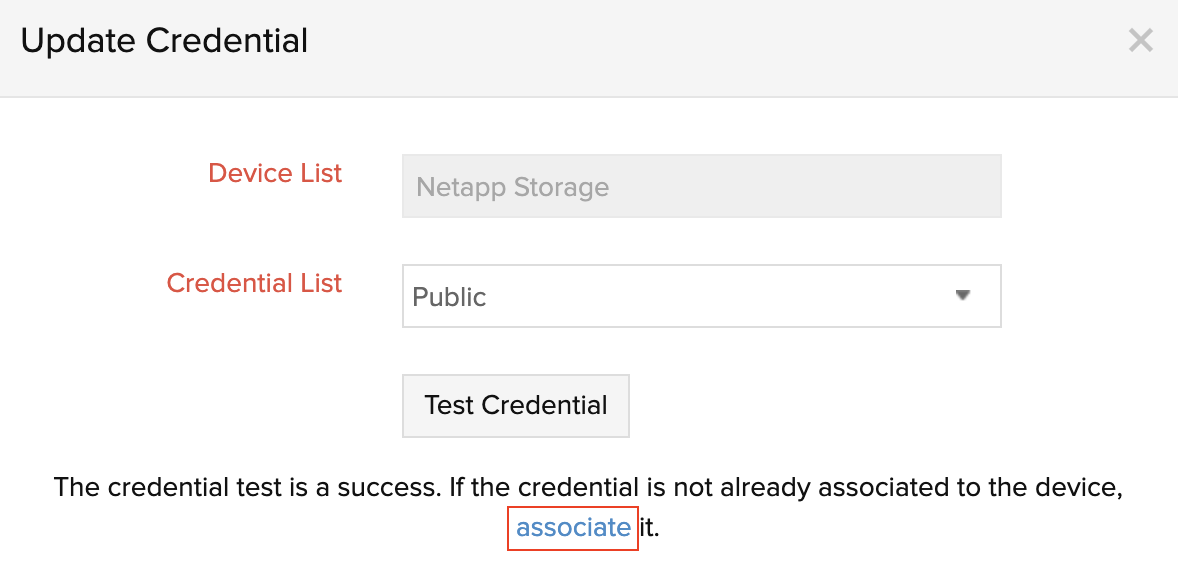The height and width of the screenshot is (580, 1178).
Task: Click the success message text
Action: pos(588,487)
